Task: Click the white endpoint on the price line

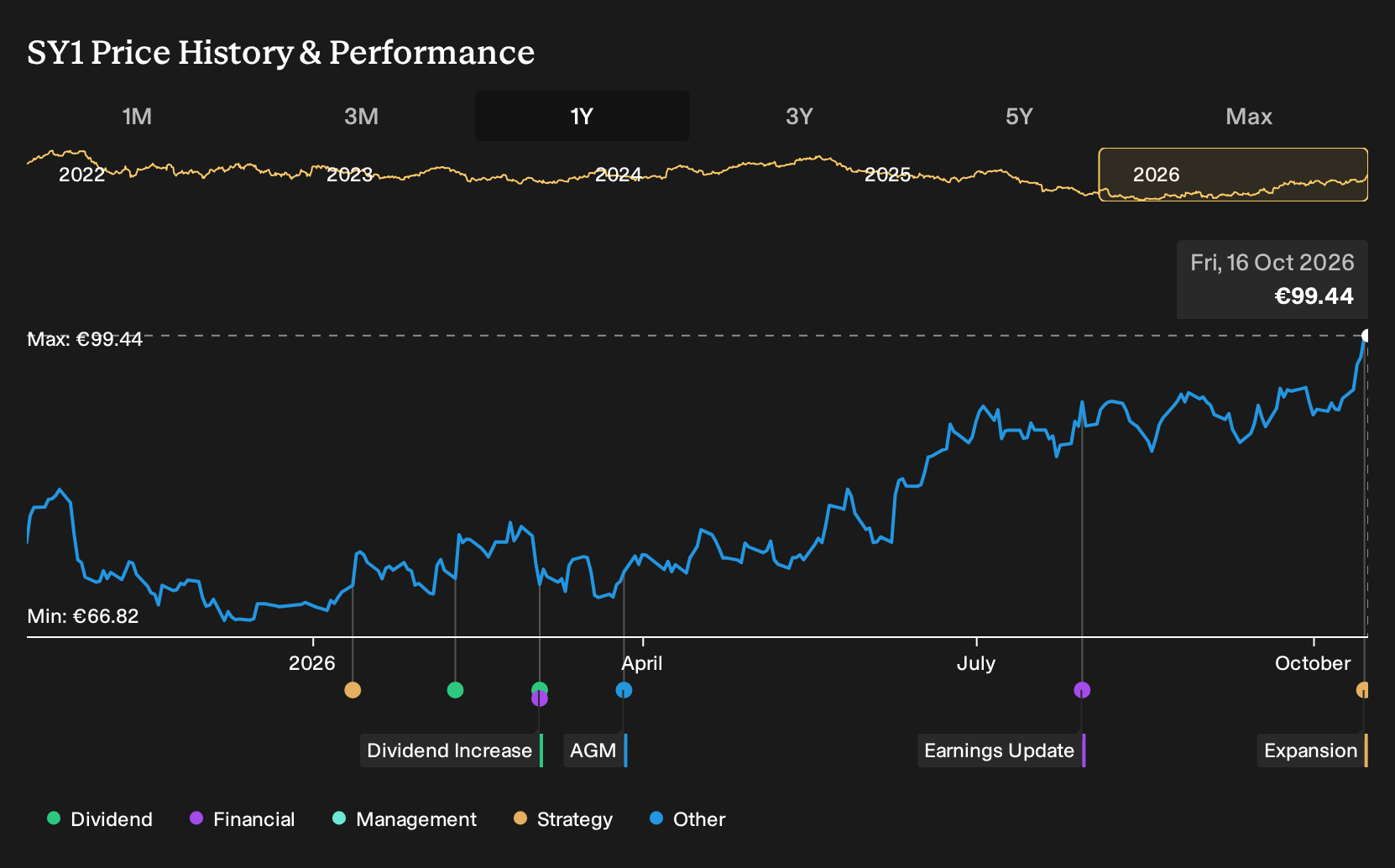Action: [x=1366, y=336]
